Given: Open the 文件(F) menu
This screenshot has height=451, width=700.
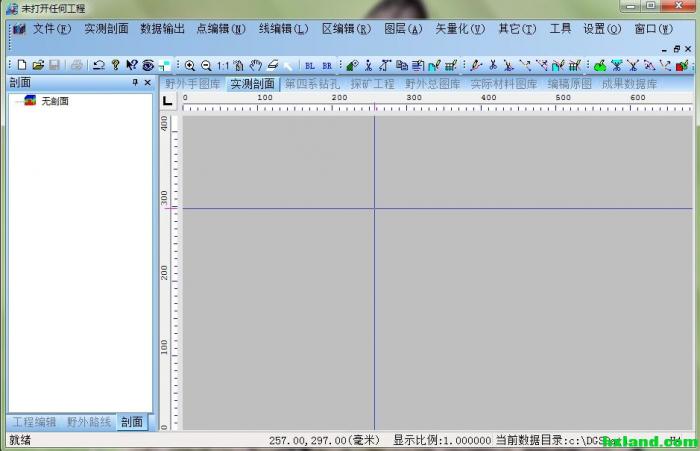Looking at the screenshot, I should (x=51, y=29).
